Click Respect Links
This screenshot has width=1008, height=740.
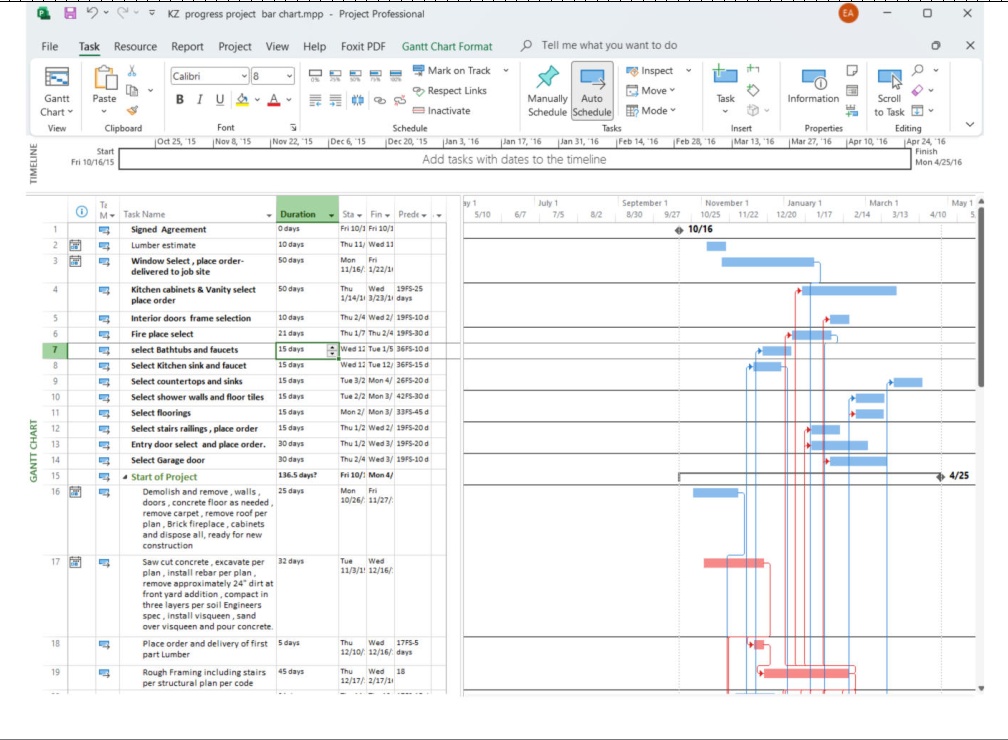pos(449,91)
